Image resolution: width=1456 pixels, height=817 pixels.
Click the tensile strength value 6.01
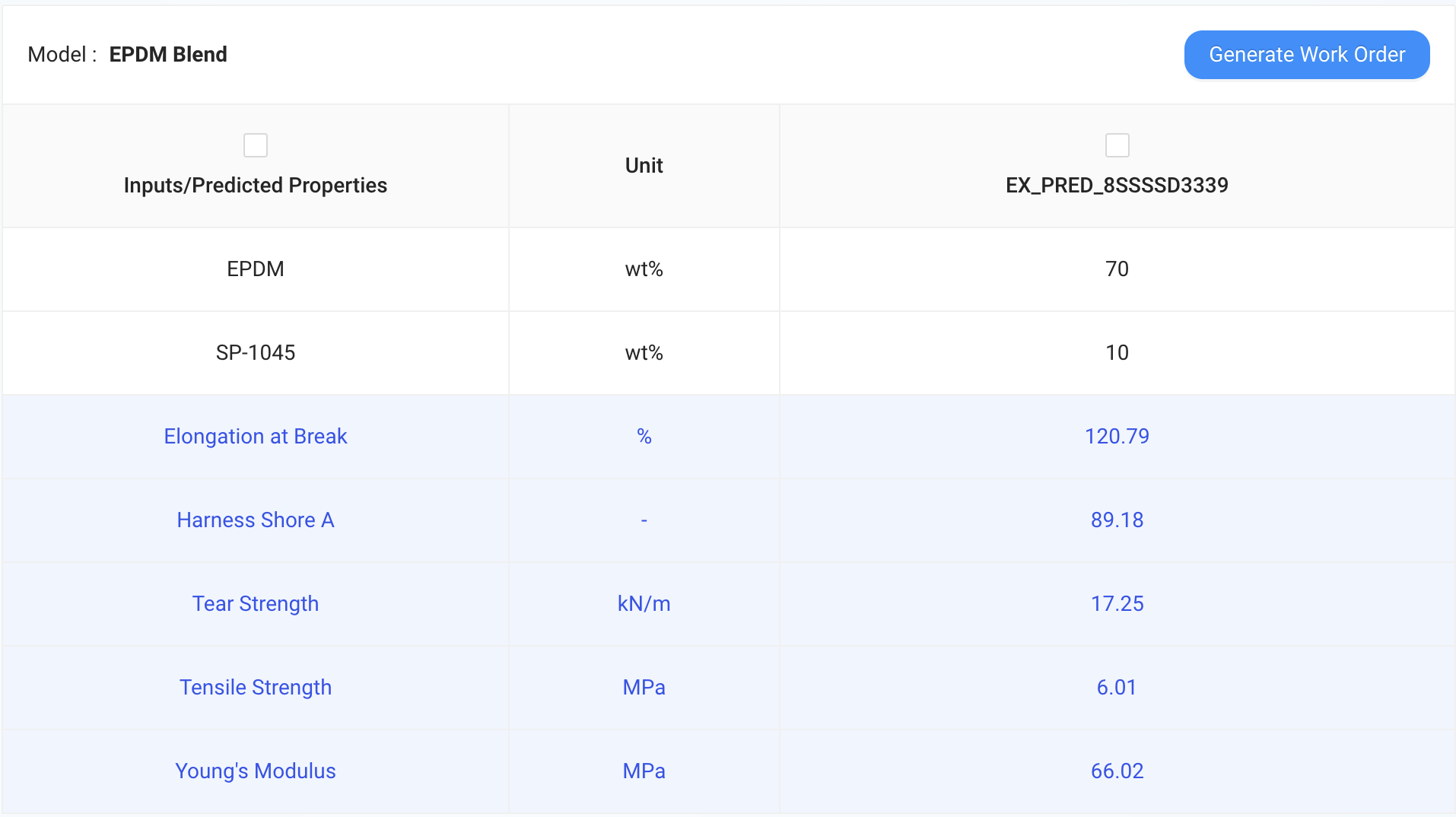tap(1117, 688)
